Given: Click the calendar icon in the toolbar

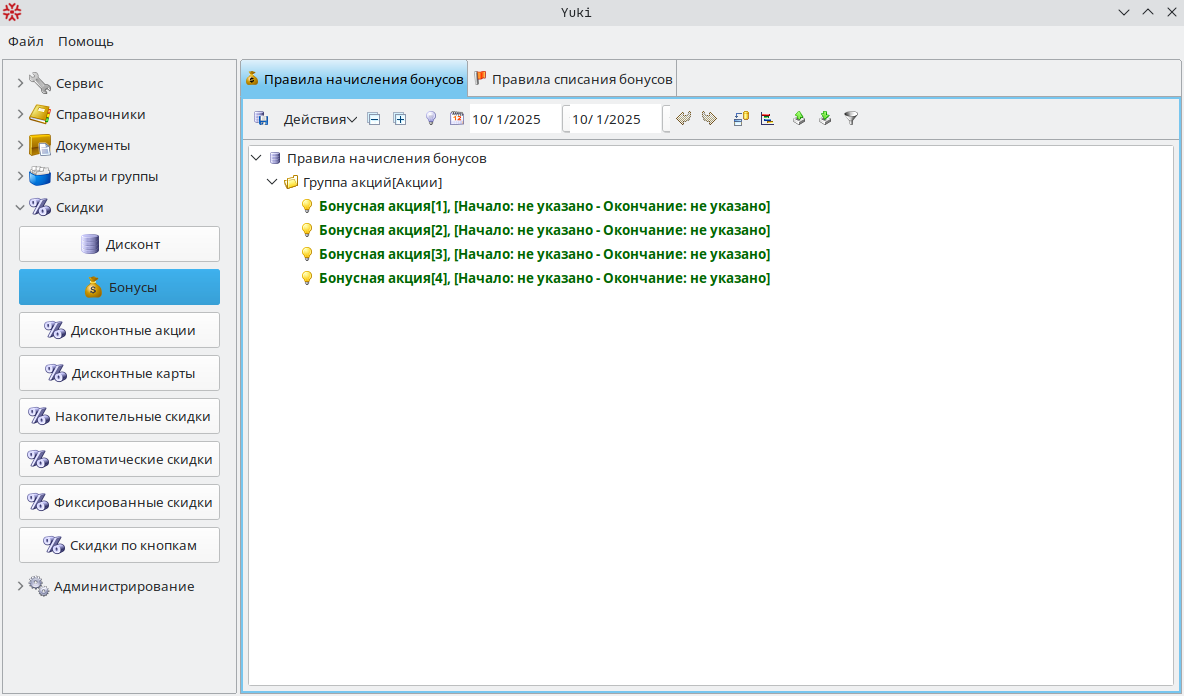Looking at the screenshot, I should click(x=457, y=119).
